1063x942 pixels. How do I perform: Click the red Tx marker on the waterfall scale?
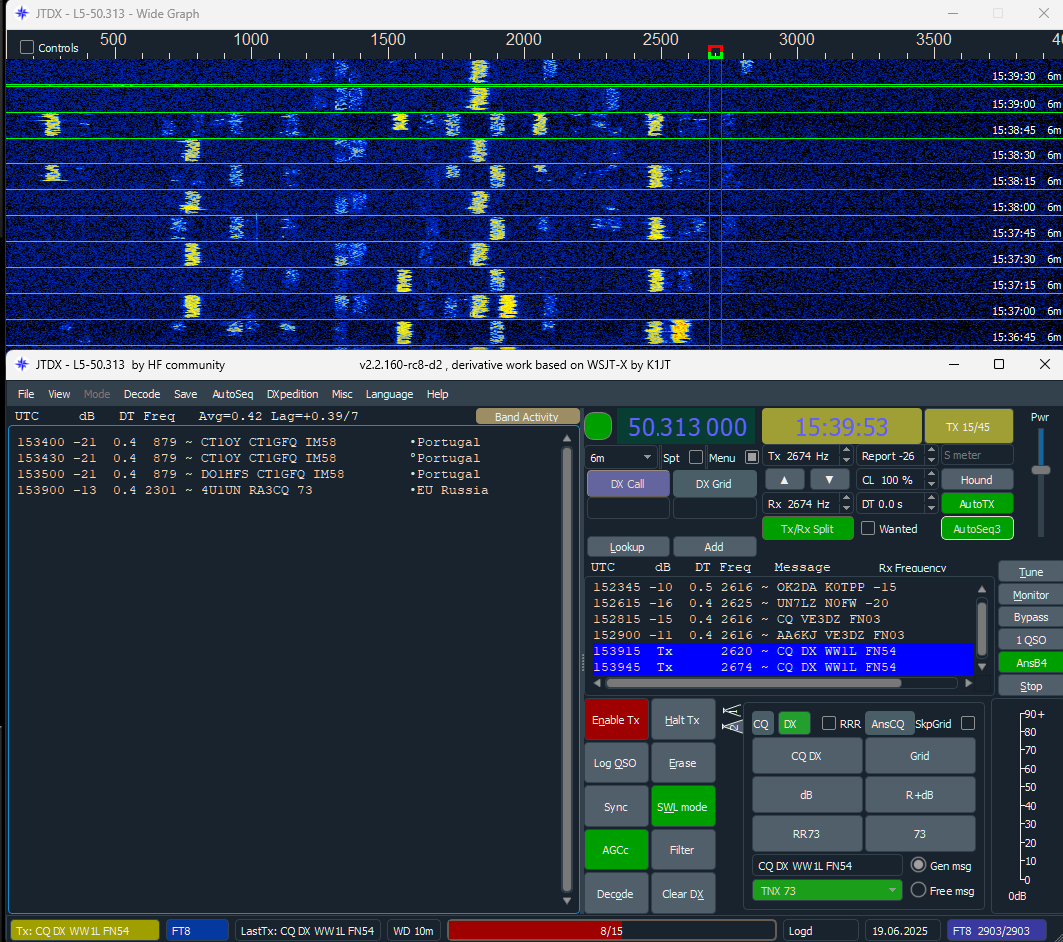[715, 52]
